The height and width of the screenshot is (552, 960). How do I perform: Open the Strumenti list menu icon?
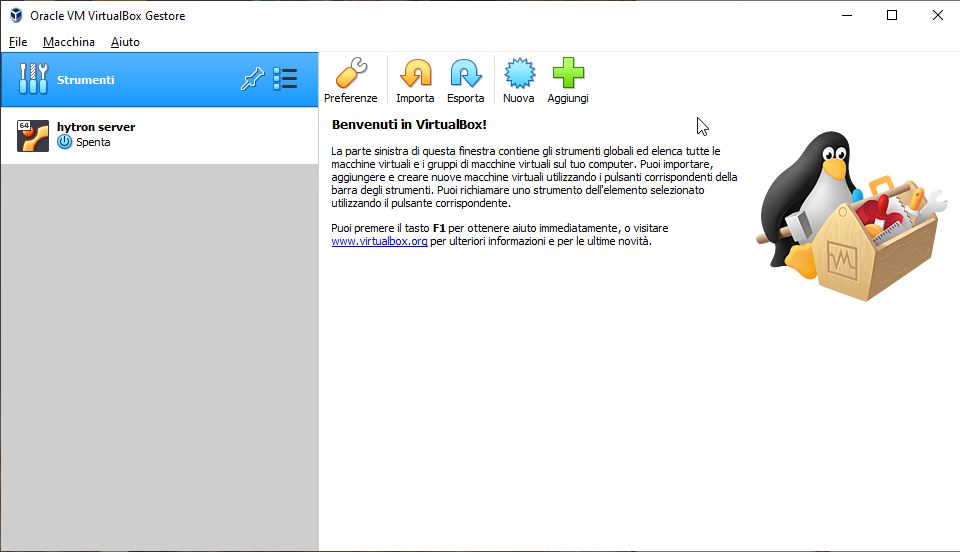point(285,79)
